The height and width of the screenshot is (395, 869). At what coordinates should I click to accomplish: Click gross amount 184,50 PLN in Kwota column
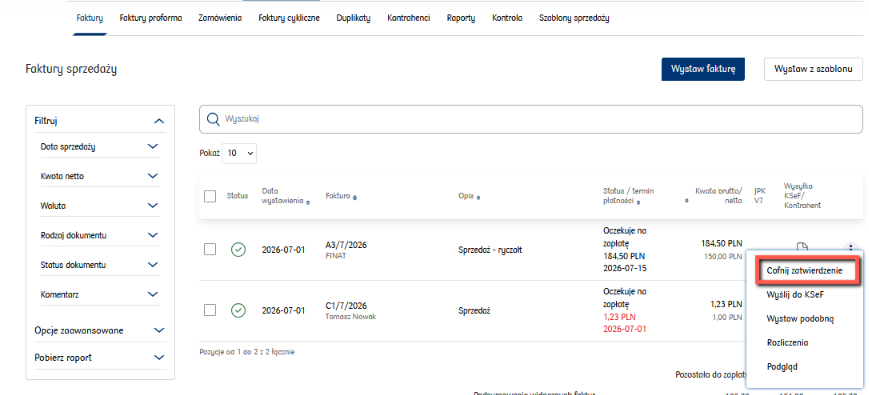[x=721, y=243]
